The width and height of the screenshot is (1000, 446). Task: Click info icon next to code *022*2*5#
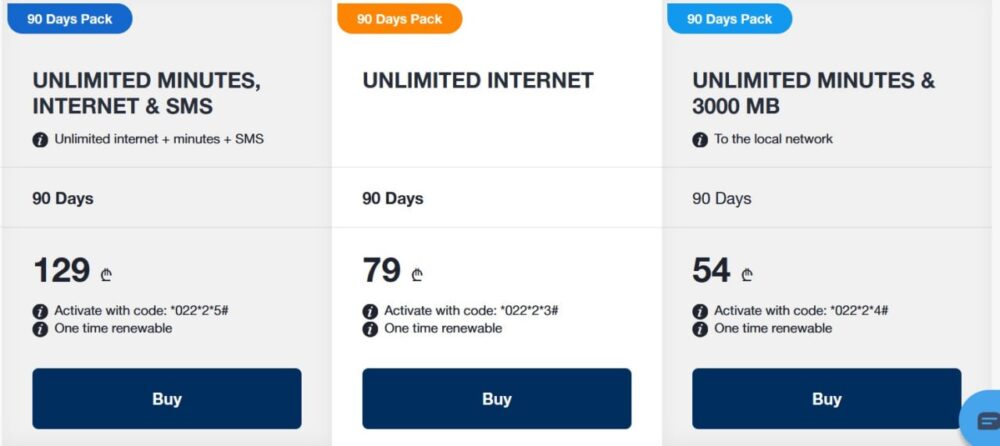tap(40, 311)
